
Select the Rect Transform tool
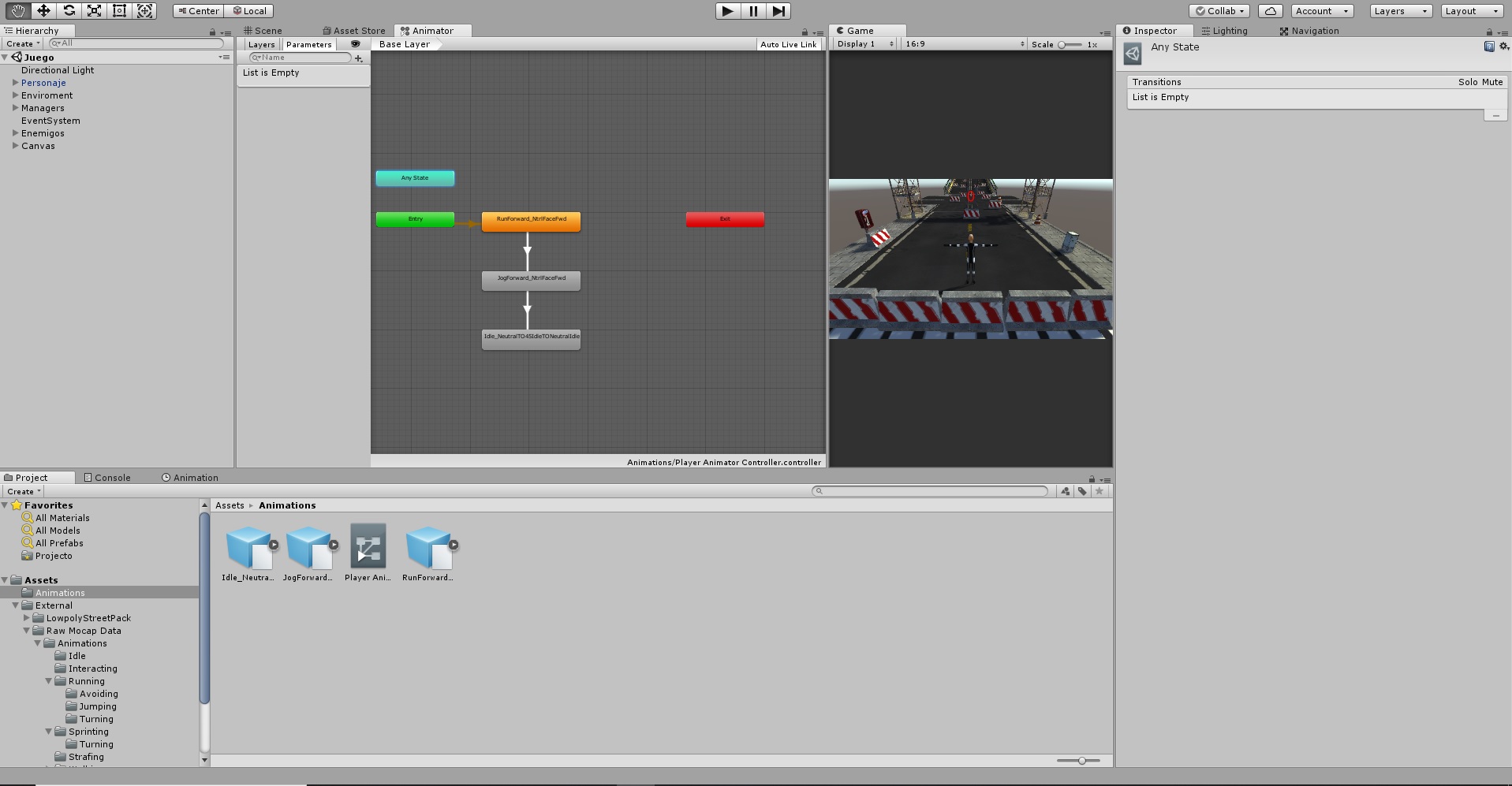click(119, 10)
